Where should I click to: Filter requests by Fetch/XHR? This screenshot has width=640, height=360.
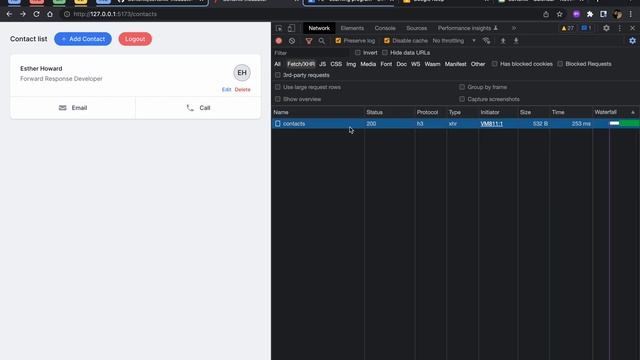(301, 64)
